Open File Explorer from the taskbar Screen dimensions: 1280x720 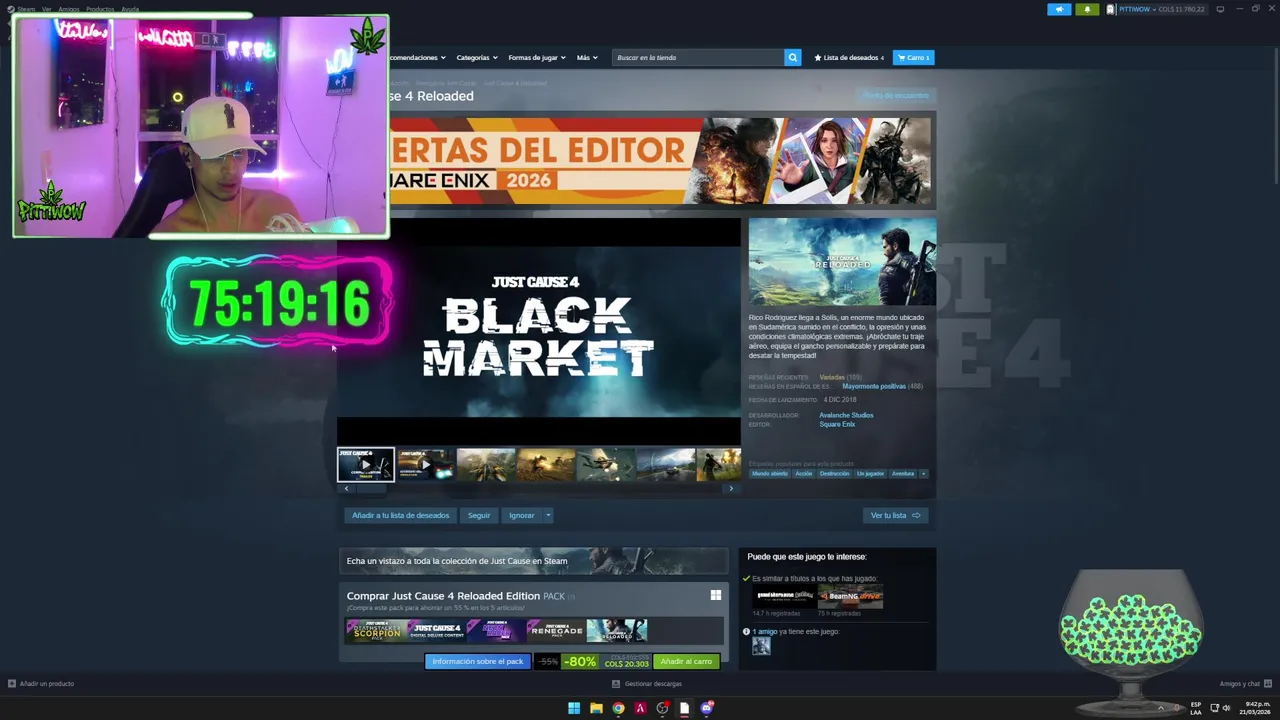tap(596, 708)
